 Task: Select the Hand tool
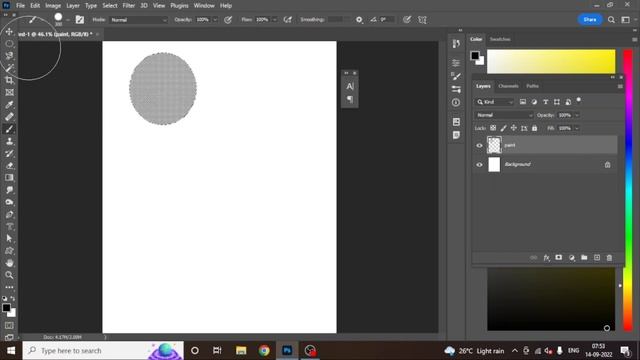pos(9,263)
